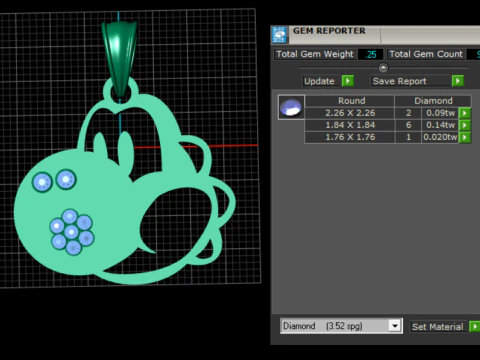Select the 2.26 X 2.26 size cell
480x360 pixels.
(350, 113)
